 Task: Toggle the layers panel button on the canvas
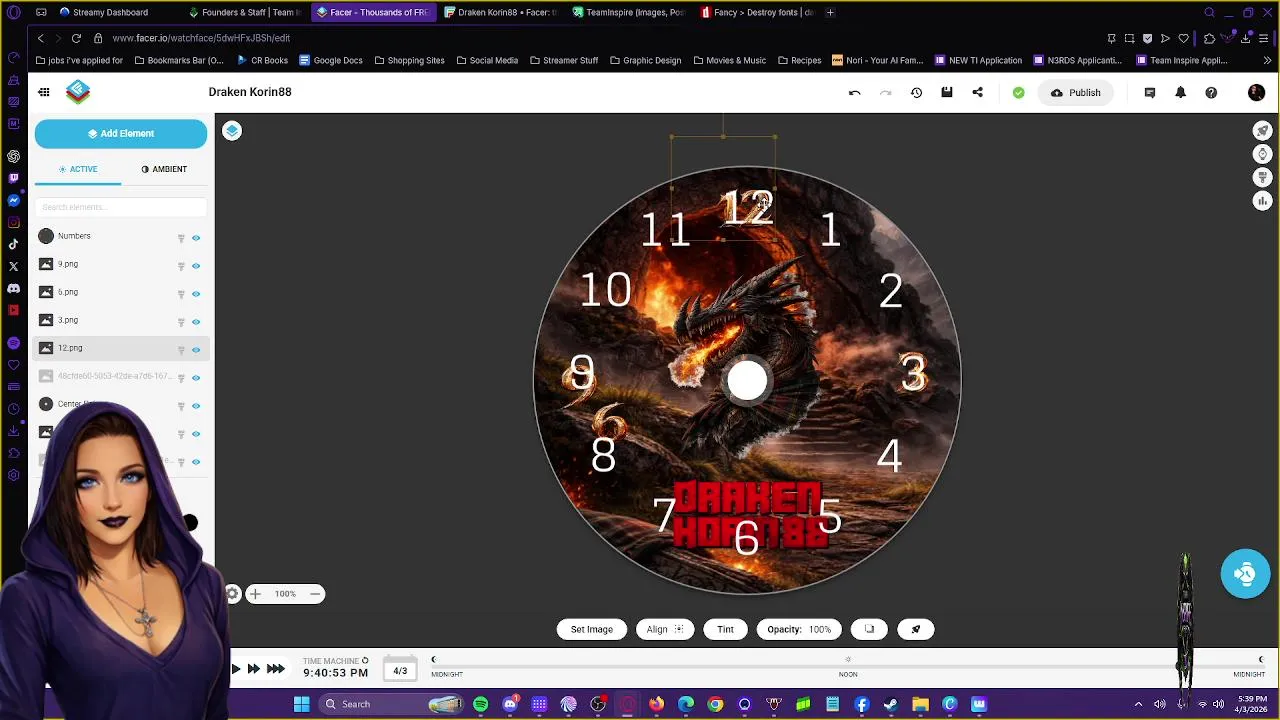[x=232, y=131]
